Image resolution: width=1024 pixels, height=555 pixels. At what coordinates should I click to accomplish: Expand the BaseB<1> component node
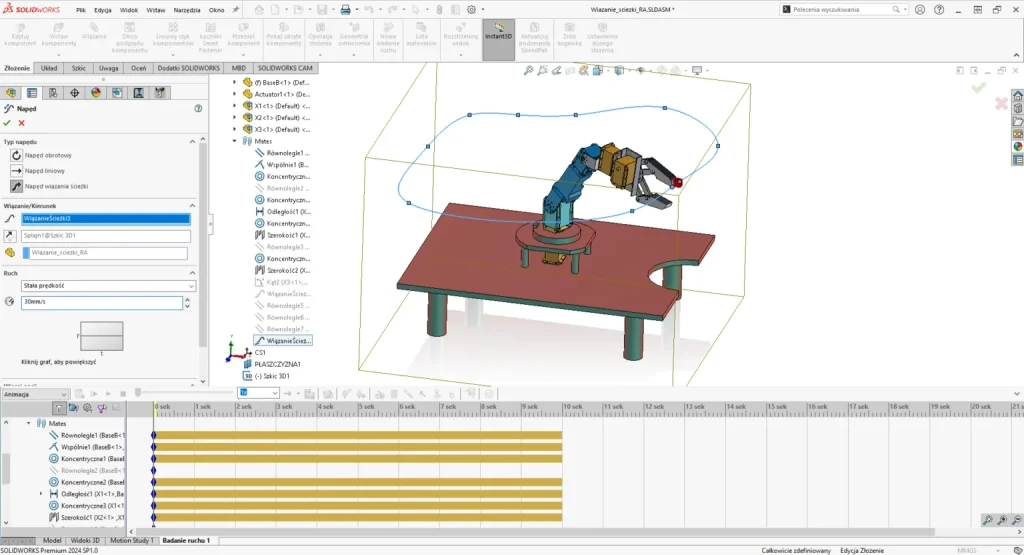click(234, 82)
